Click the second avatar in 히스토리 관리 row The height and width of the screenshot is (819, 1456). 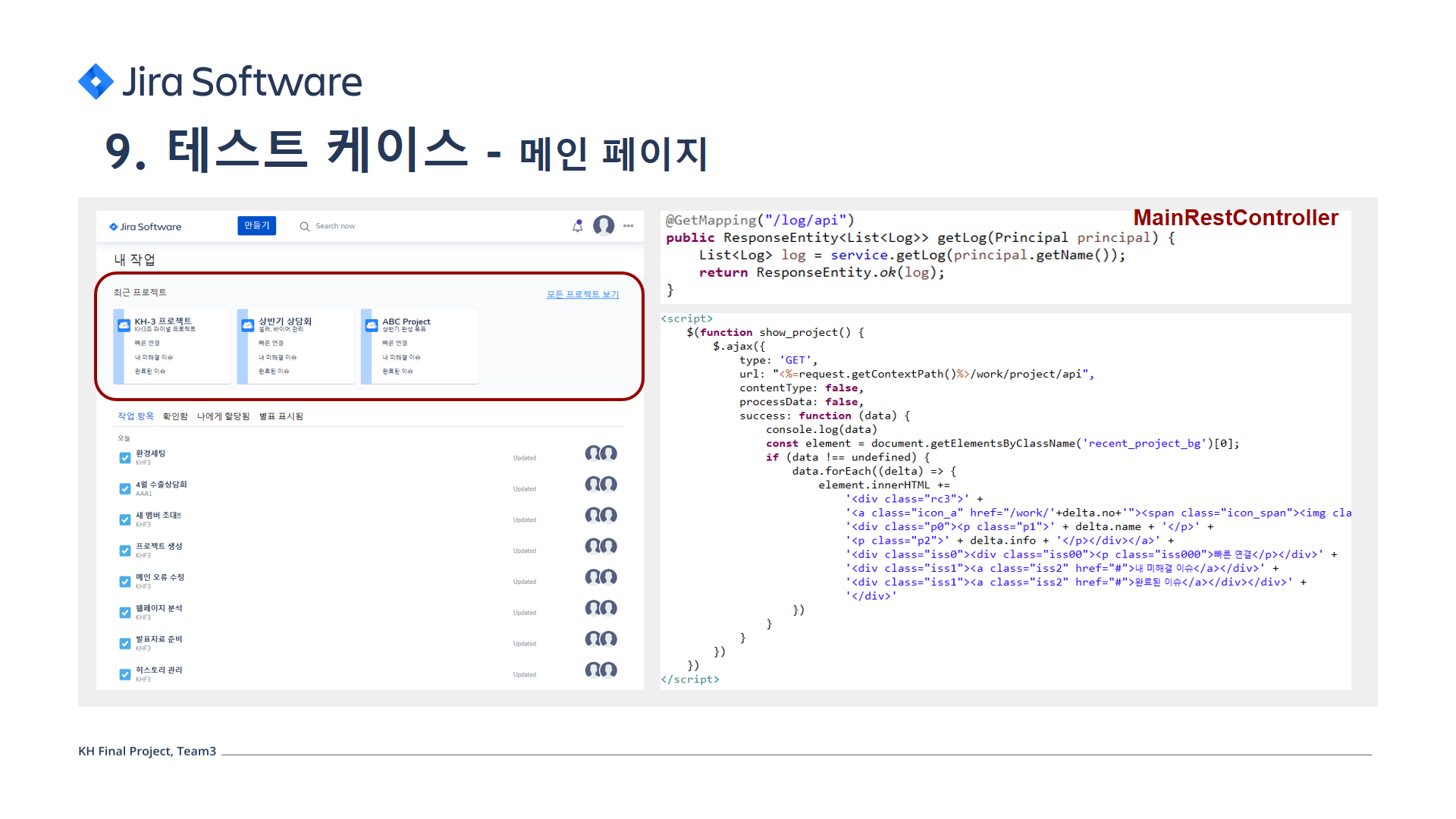pyautogui.click(x=609, y=670)
